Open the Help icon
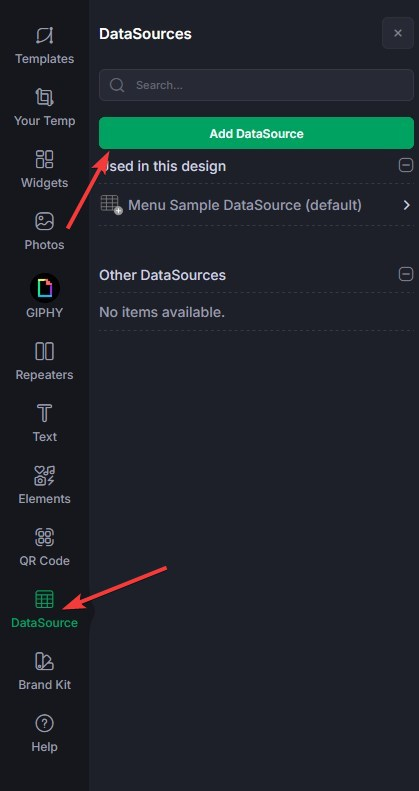Image resolution: width=419 pixels, height=791 pixels. (44, 723)
